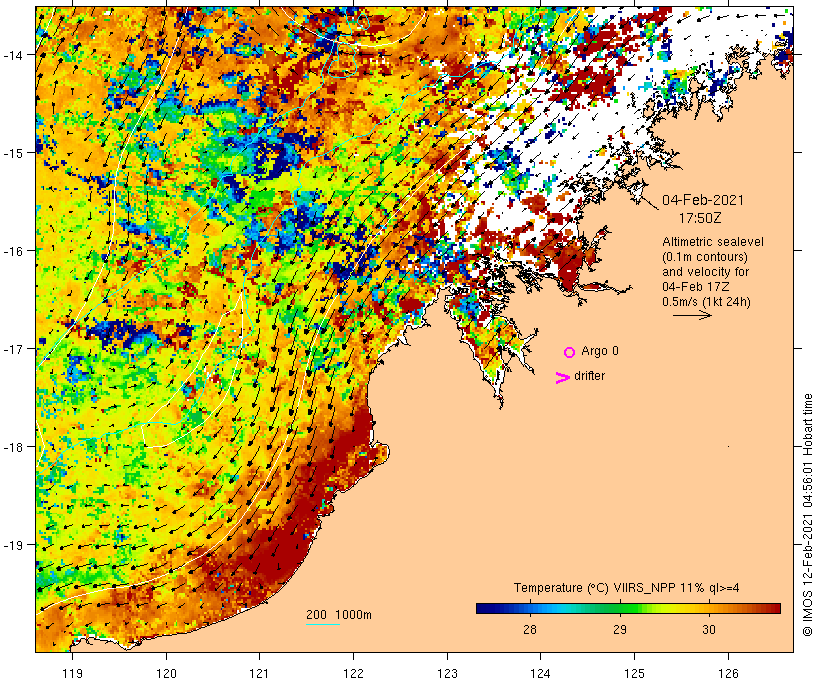The image size is (820, 680).
Task: Click the '0.5m/s (1kt 24h)' text
Action: pos(706,302)
